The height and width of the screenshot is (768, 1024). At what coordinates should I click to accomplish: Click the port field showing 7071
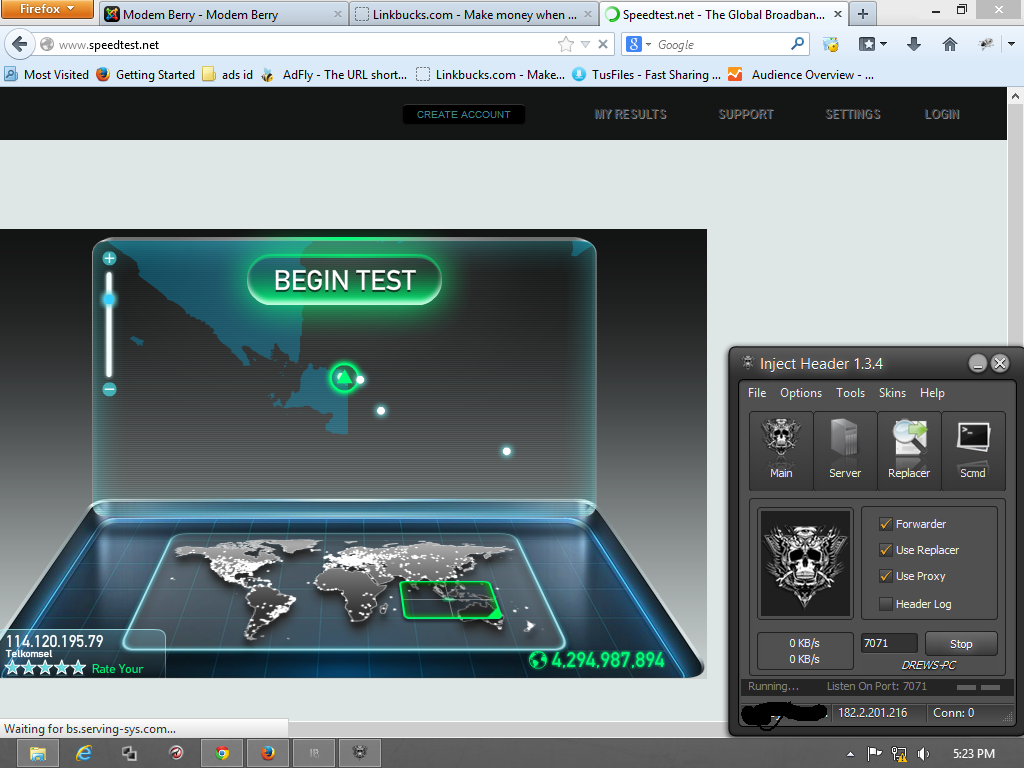pyautogui.click(x=889, y=643)
